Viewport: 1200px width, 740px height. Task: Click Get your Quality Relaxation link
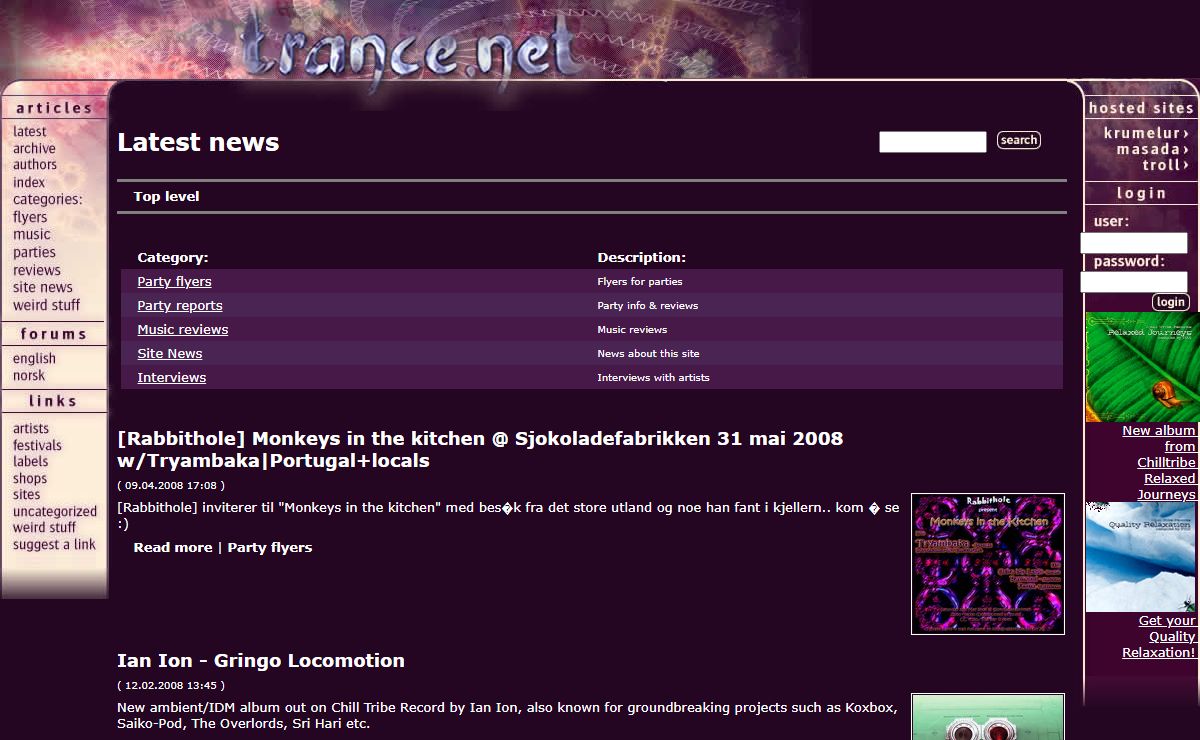(1159, 636)
